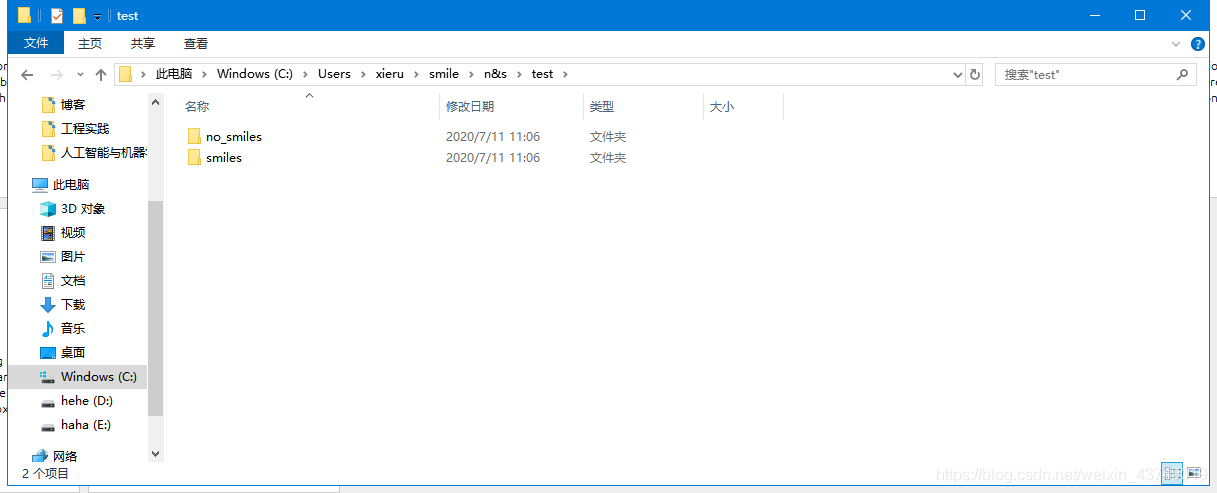1217x493 pixels.
Task: Open the quick access toolbar customize dropdown
Action: [97, 17]
